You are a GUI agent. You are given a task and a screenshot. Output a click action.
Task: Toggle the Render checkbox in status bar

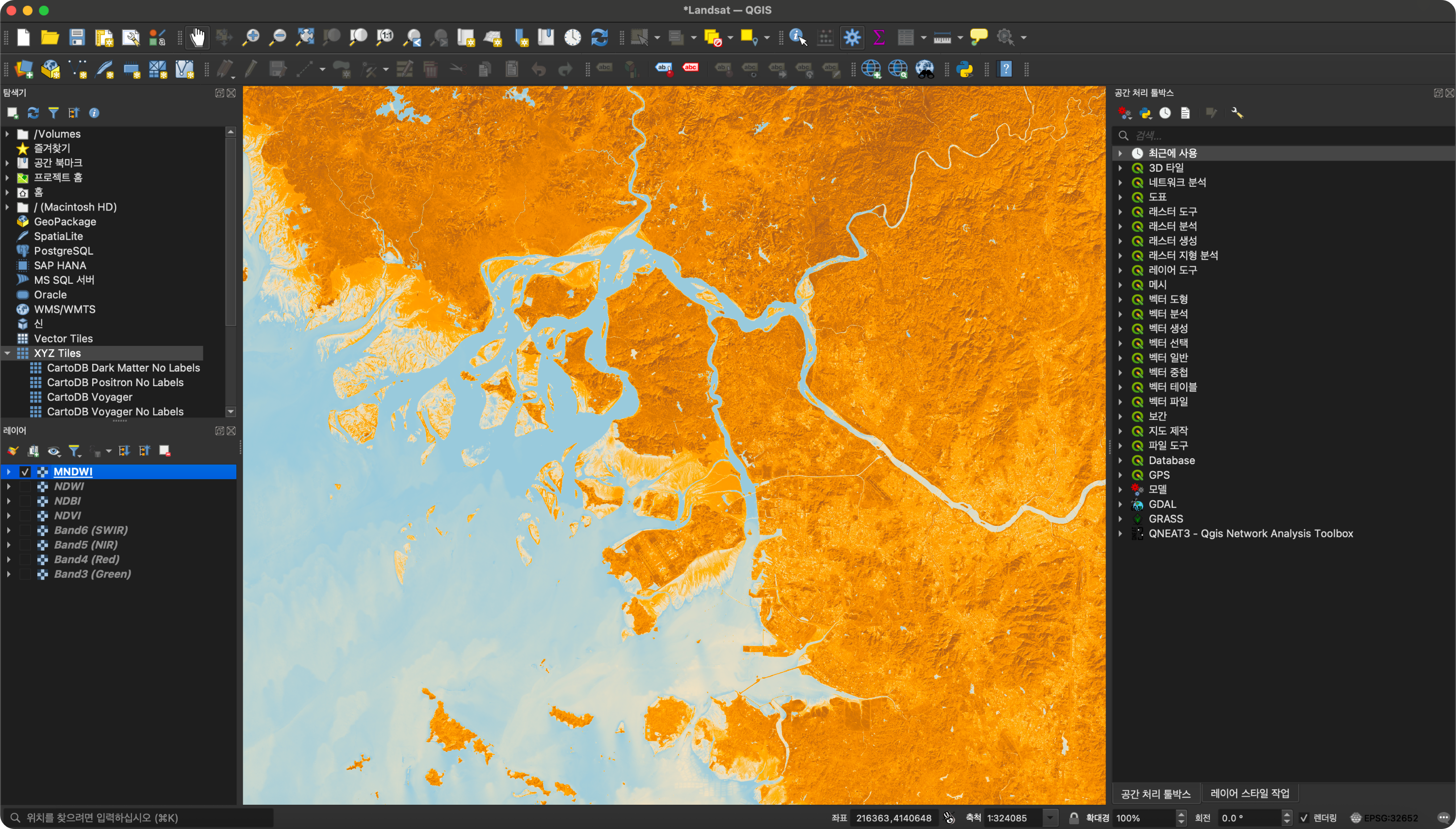[x=1305, y=818]
